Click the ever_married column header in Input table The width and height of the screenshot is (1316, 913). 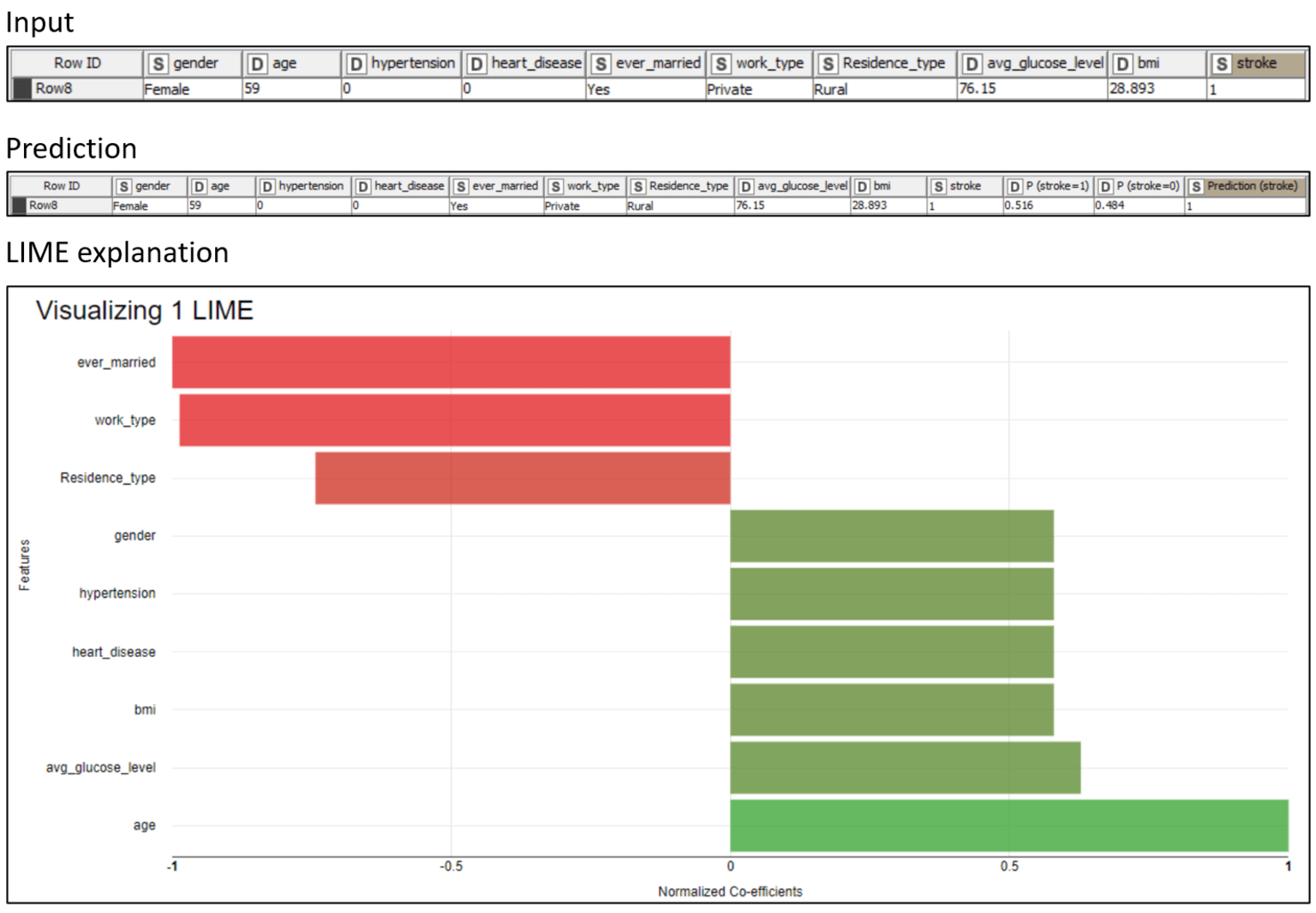pyautogui.click(x=647, y=63)
